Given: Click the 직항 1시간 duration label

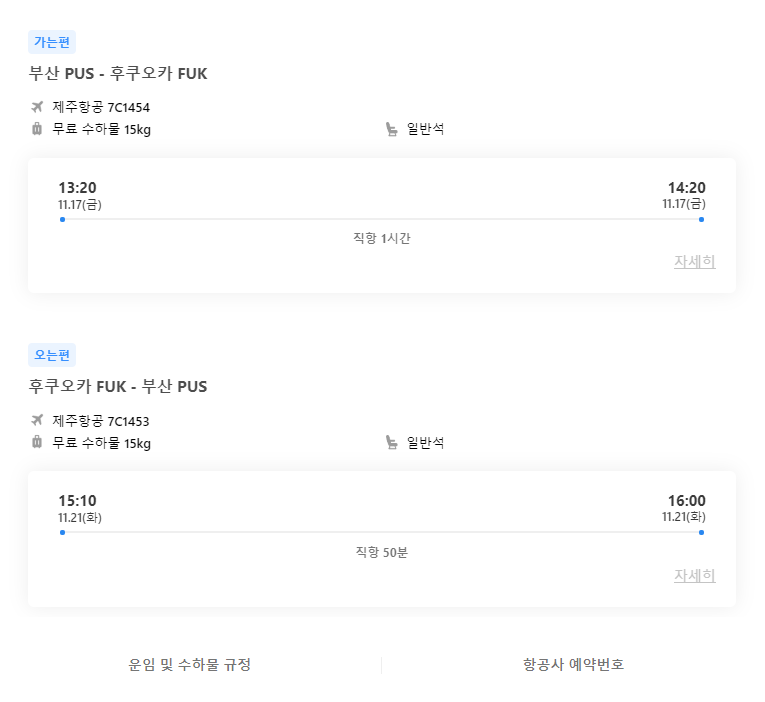Looking at the screenshot, I should (382, 238).
